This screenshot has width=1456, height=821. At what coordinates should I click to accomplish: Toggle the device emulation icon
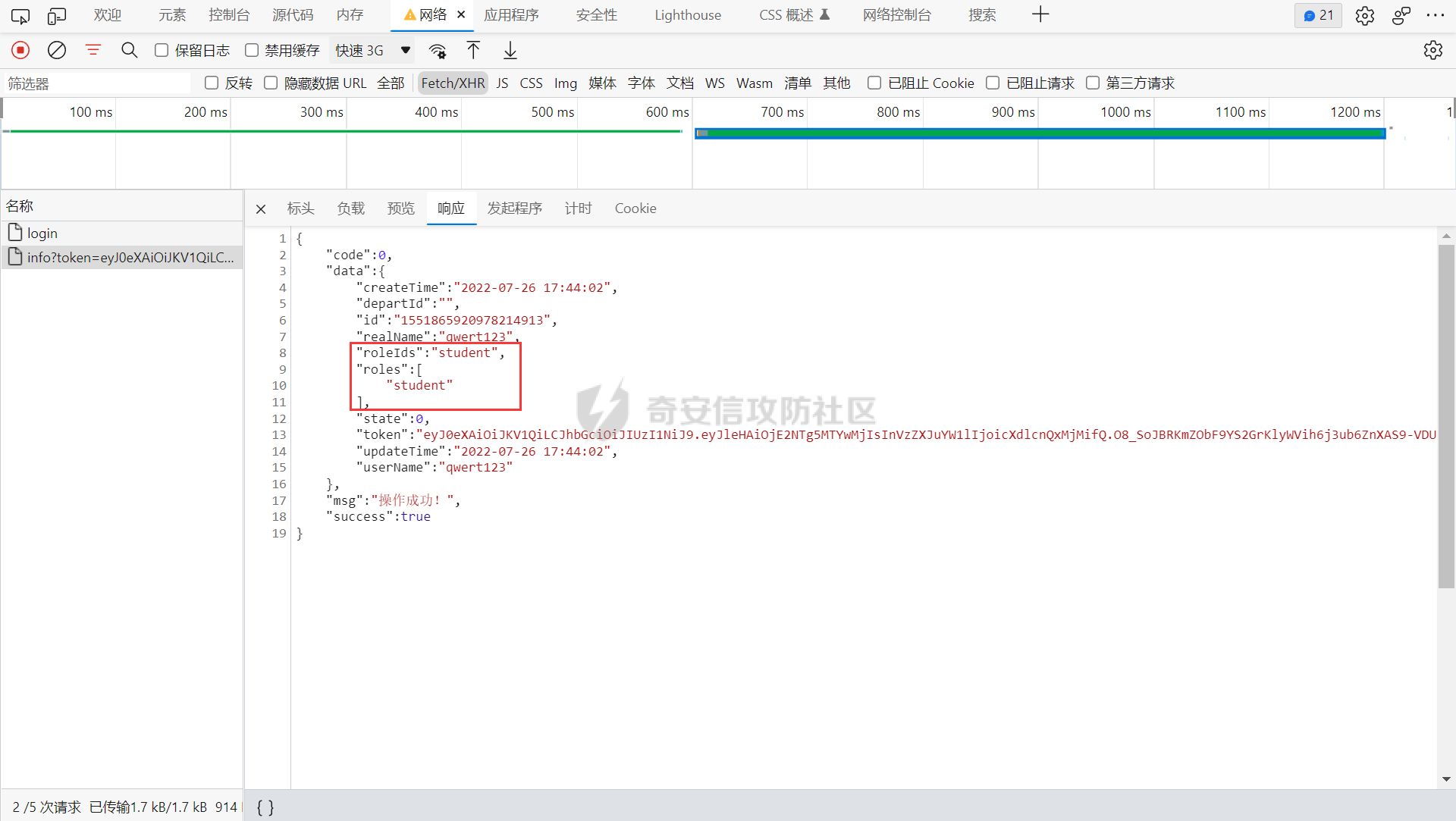(x=57, y=15)
